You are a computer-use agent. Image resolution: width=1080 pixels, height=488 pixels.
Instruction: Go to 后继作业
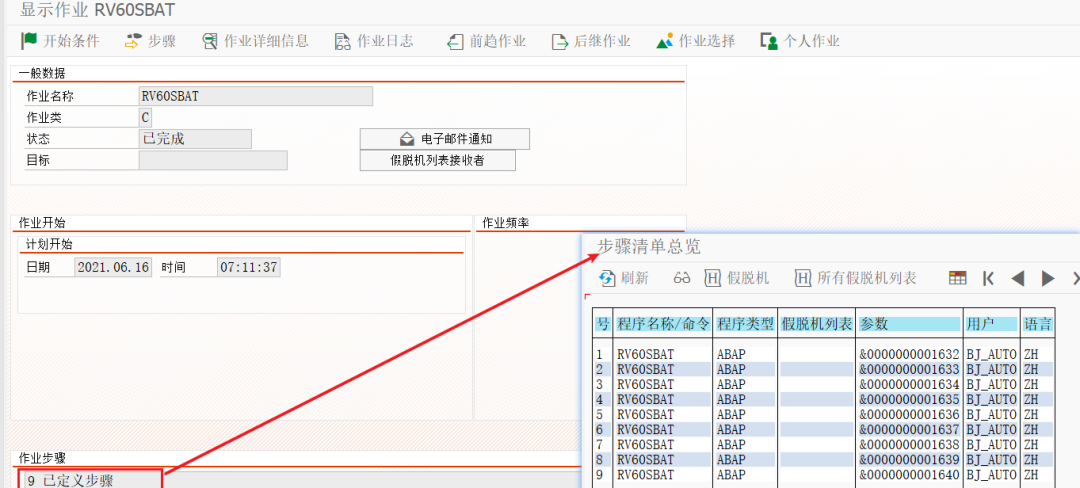[x=591, y=41]
